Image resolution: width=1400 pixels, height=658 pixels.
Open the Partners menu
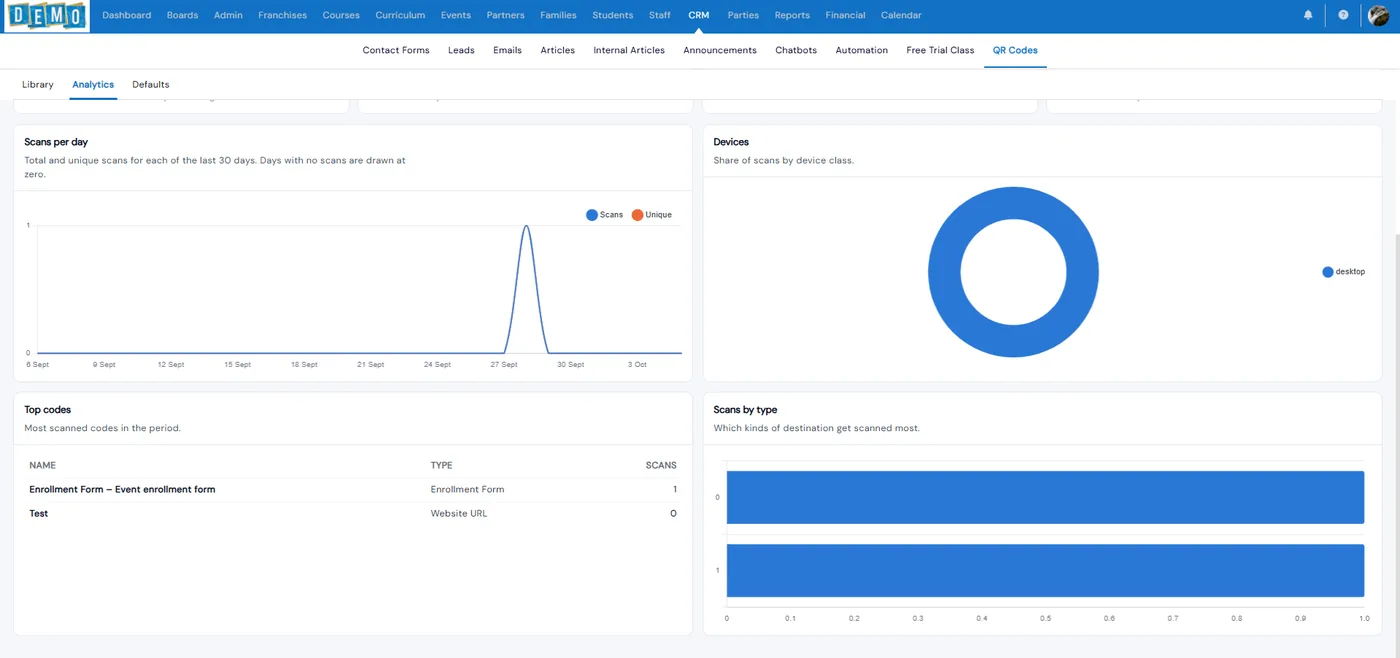coord(505,15)
